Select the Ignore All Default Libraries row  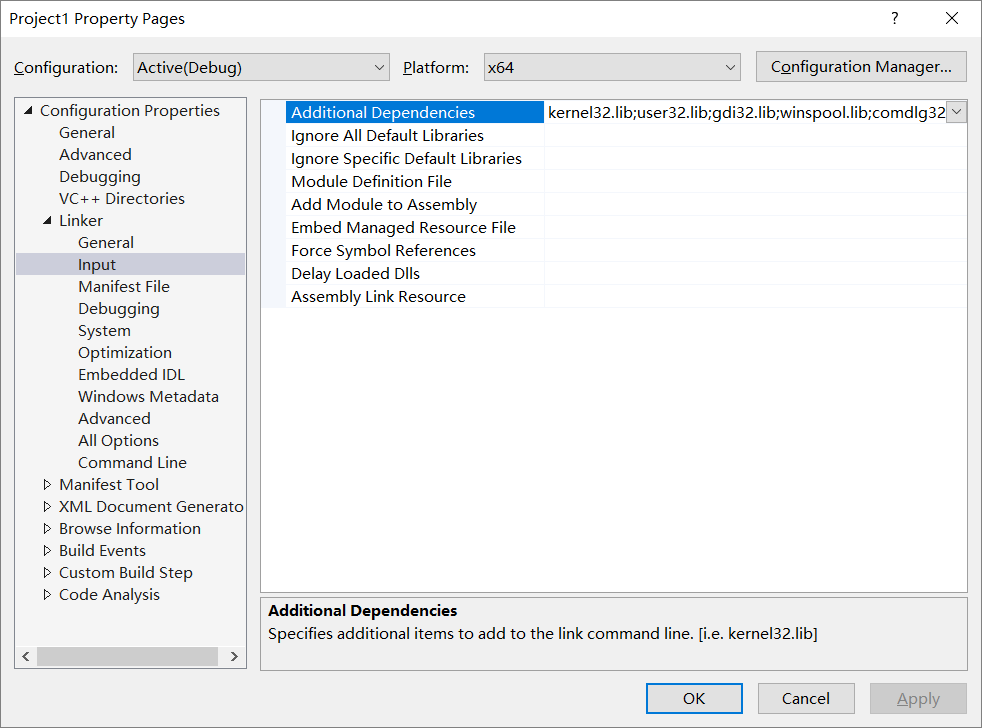click(386, 135)
